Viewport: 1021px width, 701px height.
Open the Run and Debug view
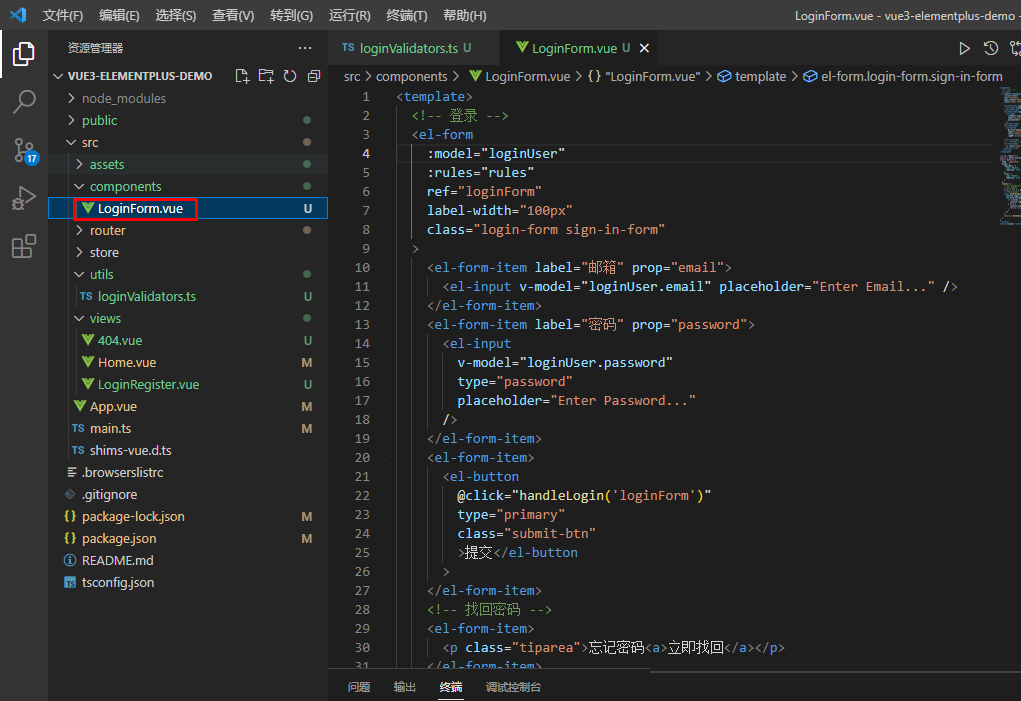(x=23, y=199)
